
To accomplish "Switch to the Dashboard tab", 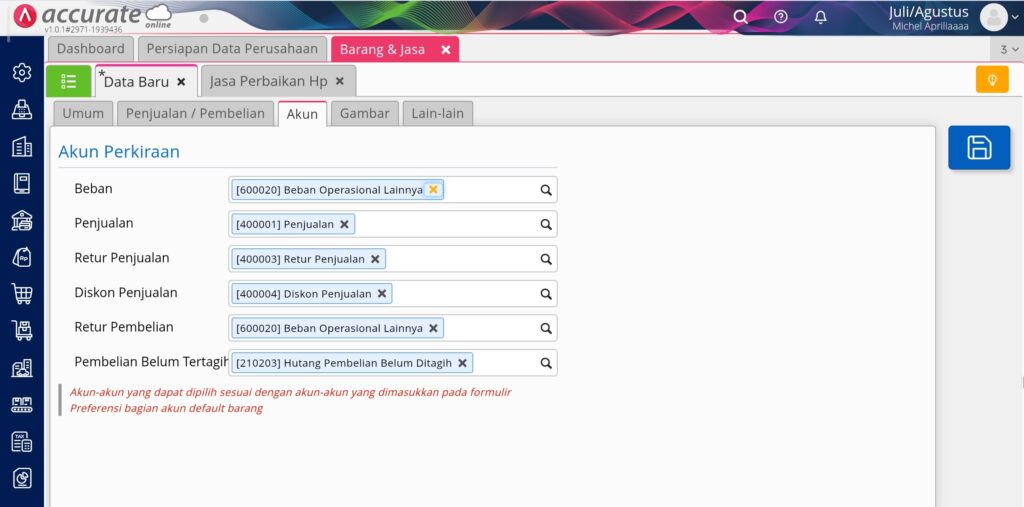I will pos(90,49).
